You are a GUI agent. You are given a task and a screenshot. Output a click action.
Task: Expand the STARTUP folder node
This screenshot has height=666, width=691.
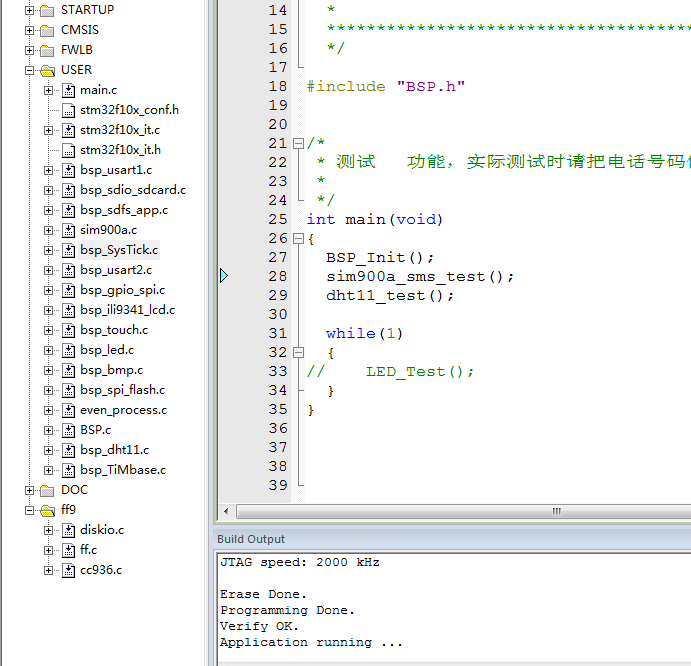tap(29, 10)
